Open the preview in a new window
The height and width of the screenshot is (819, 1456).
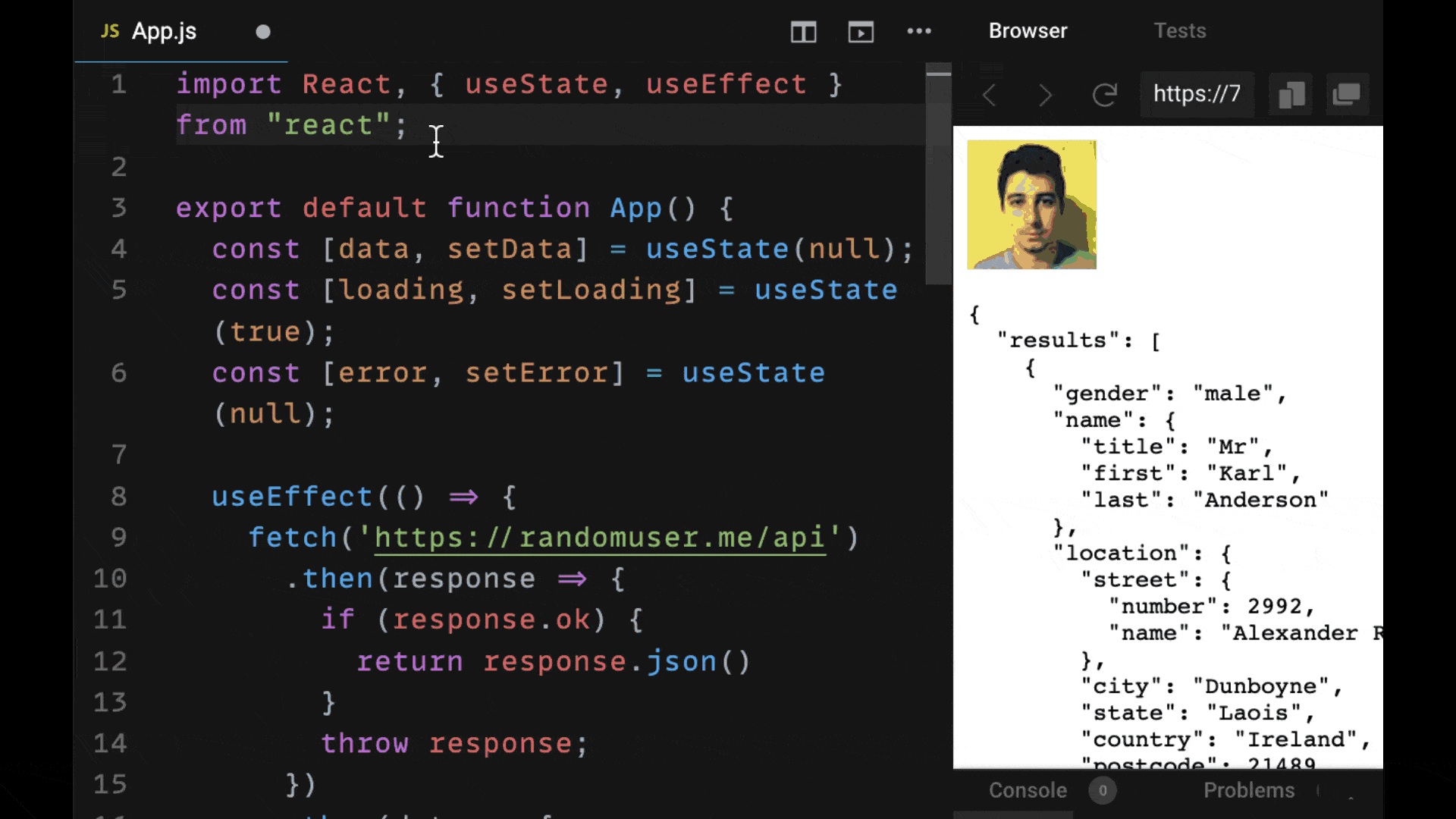point(1348,94)
